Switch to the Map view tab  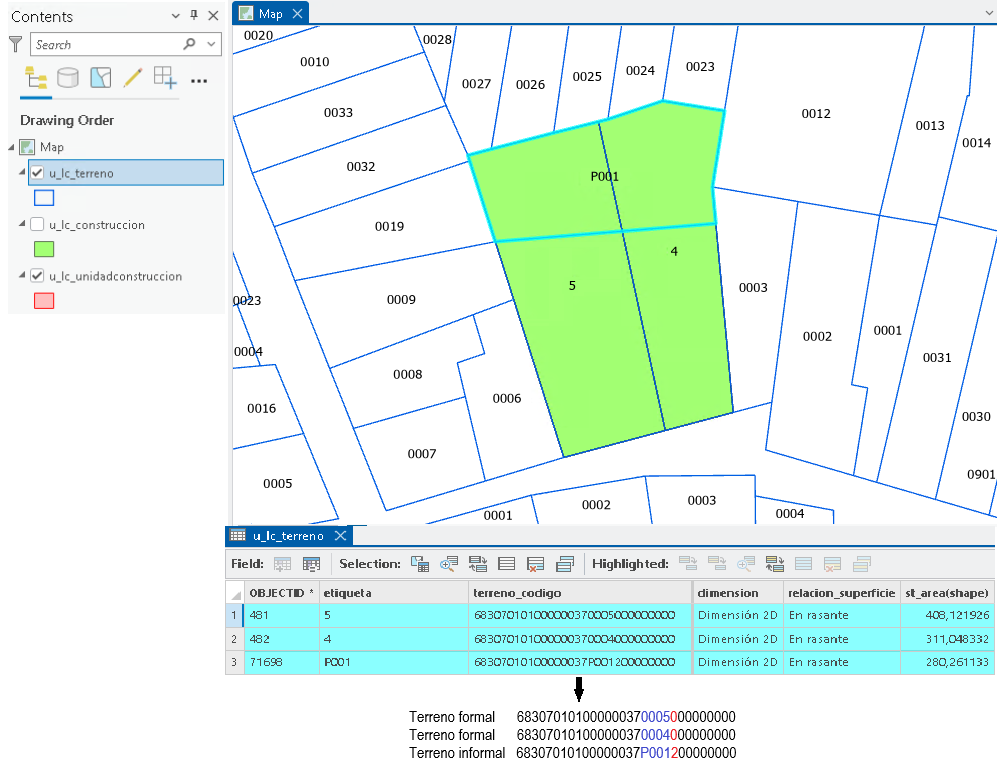[x=270, y=13]
